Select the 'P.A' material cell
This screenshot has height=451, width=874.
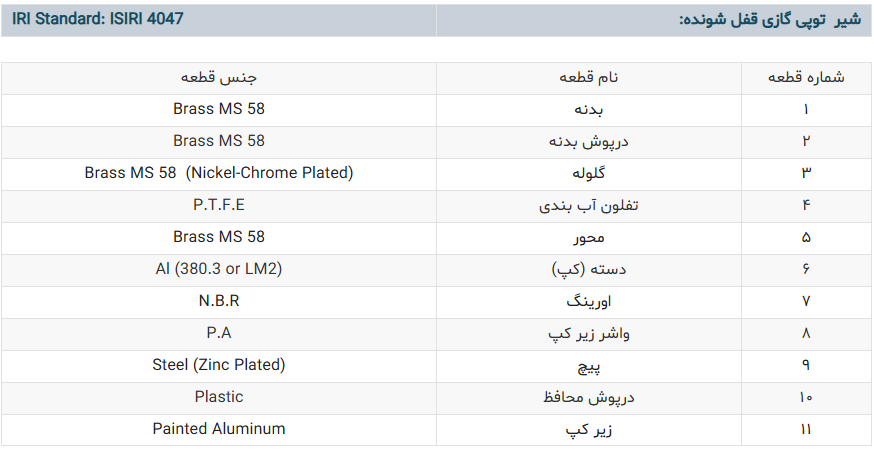tap(219, 333)
